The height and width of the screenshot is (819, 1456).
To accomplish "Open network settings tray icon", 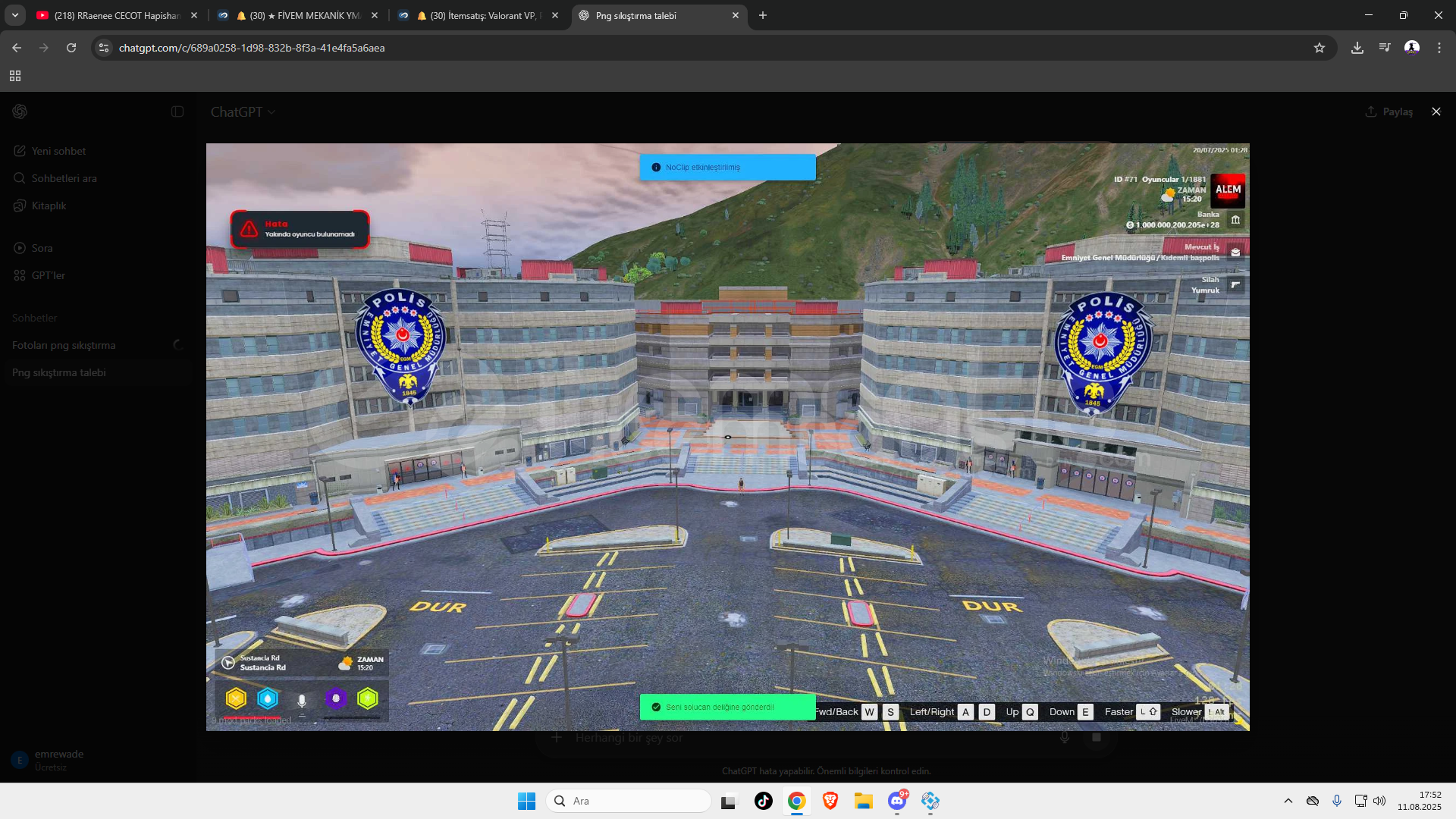I will [x=1360, y=801].
